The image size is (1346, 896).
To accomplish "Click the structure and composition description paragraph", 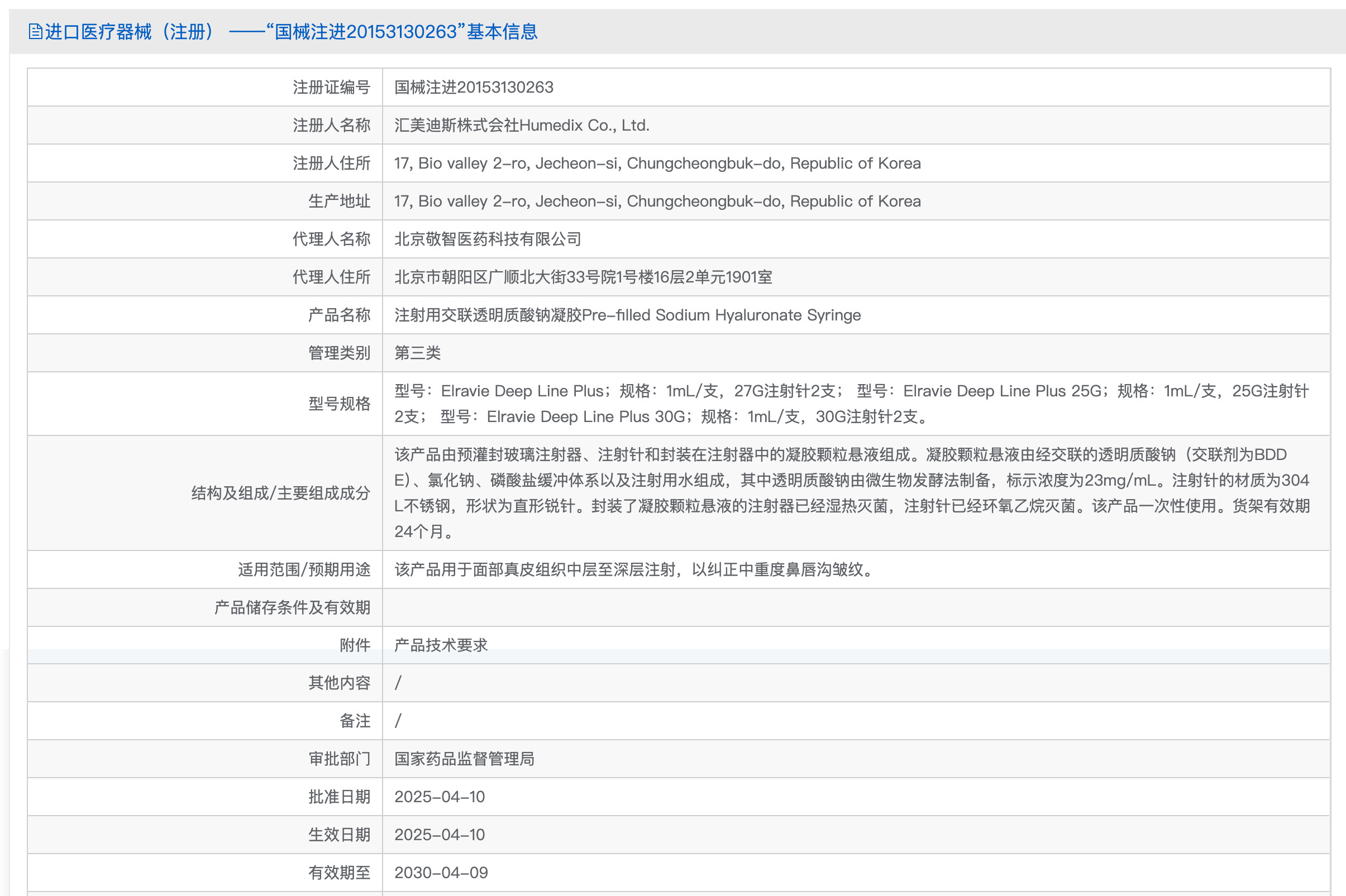I will coord(851,492).
